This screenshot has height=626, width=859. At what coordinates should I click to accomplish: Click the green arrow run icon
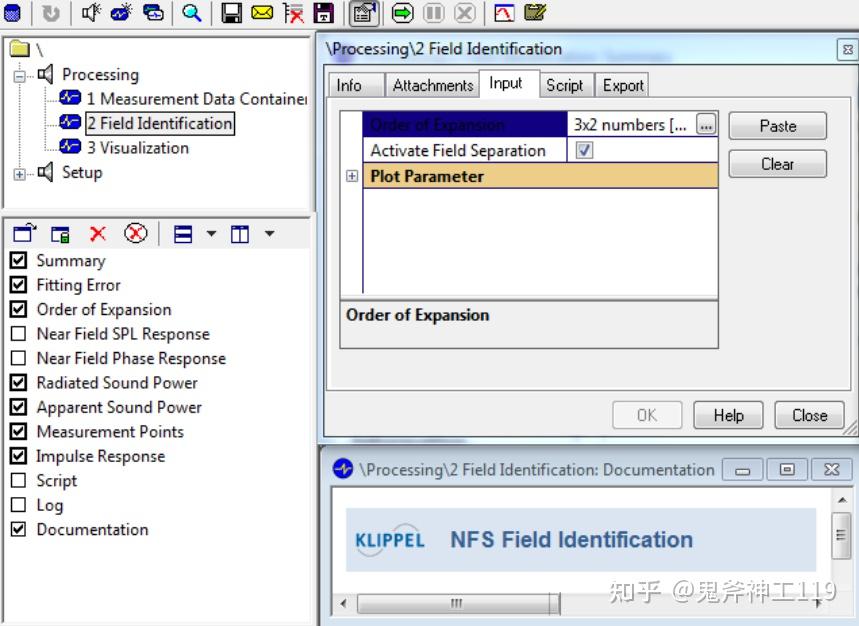click(403, 13)
